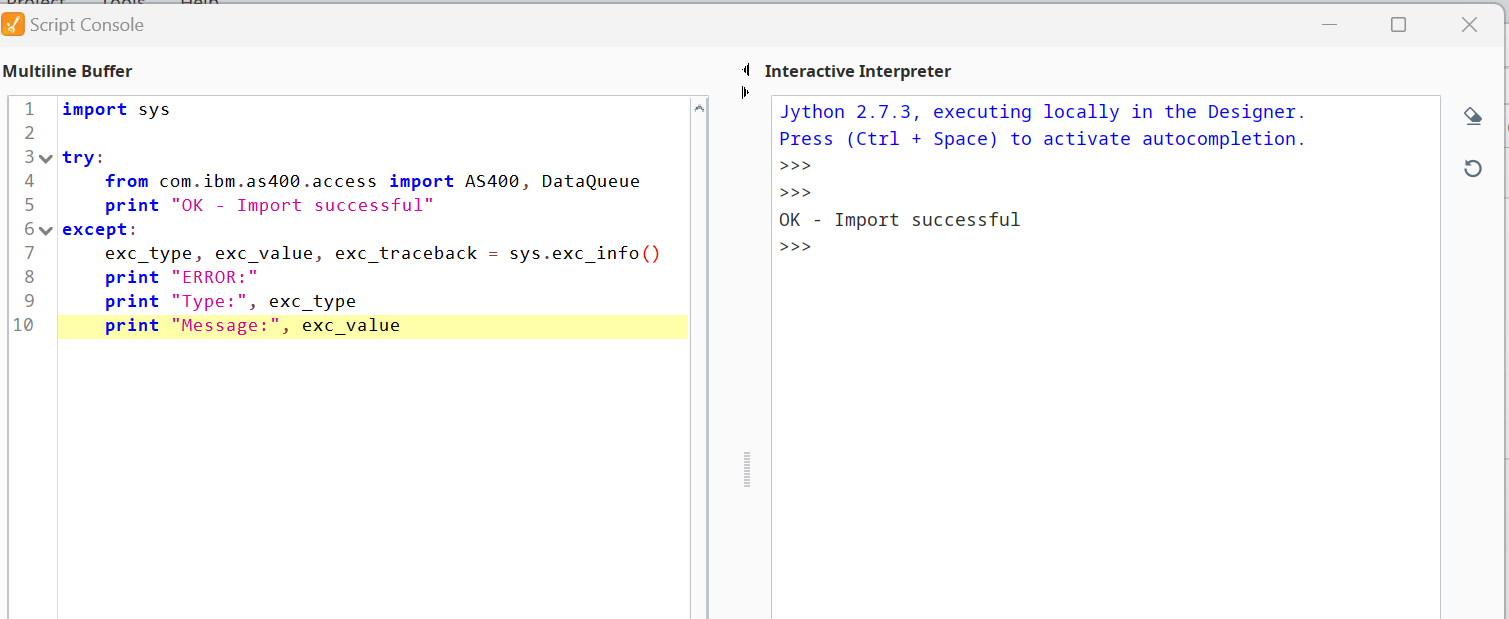Click the "Jython 2.7.3, executing locally" output line

[1042, 112]
